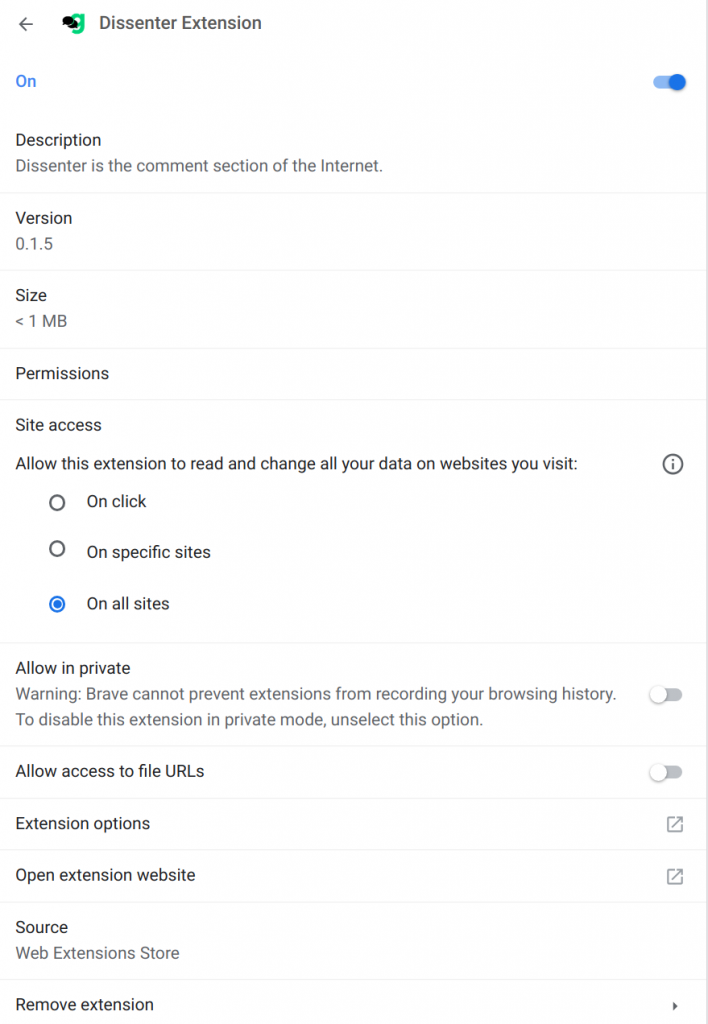Image resolution: width=708 pixels, height=1024 pixels.
Task: Click the blue On status label
Action: click(26, 82)
